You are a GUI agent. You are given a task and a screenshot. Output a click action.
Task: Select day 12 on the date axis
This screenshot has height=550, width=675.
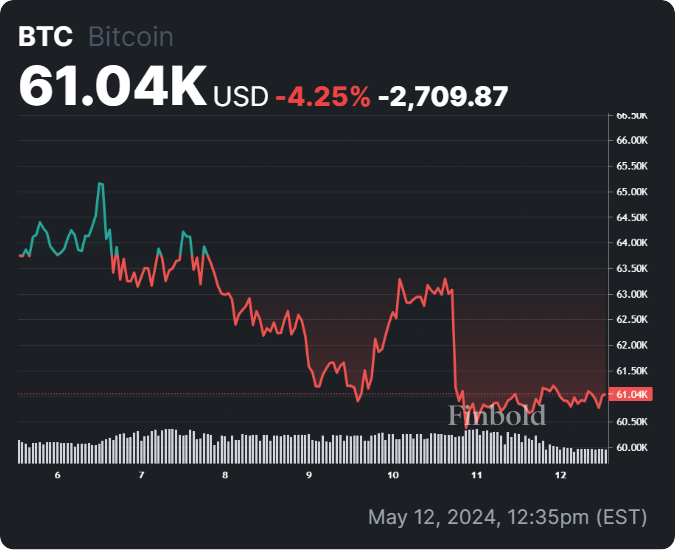pos(561,475)
